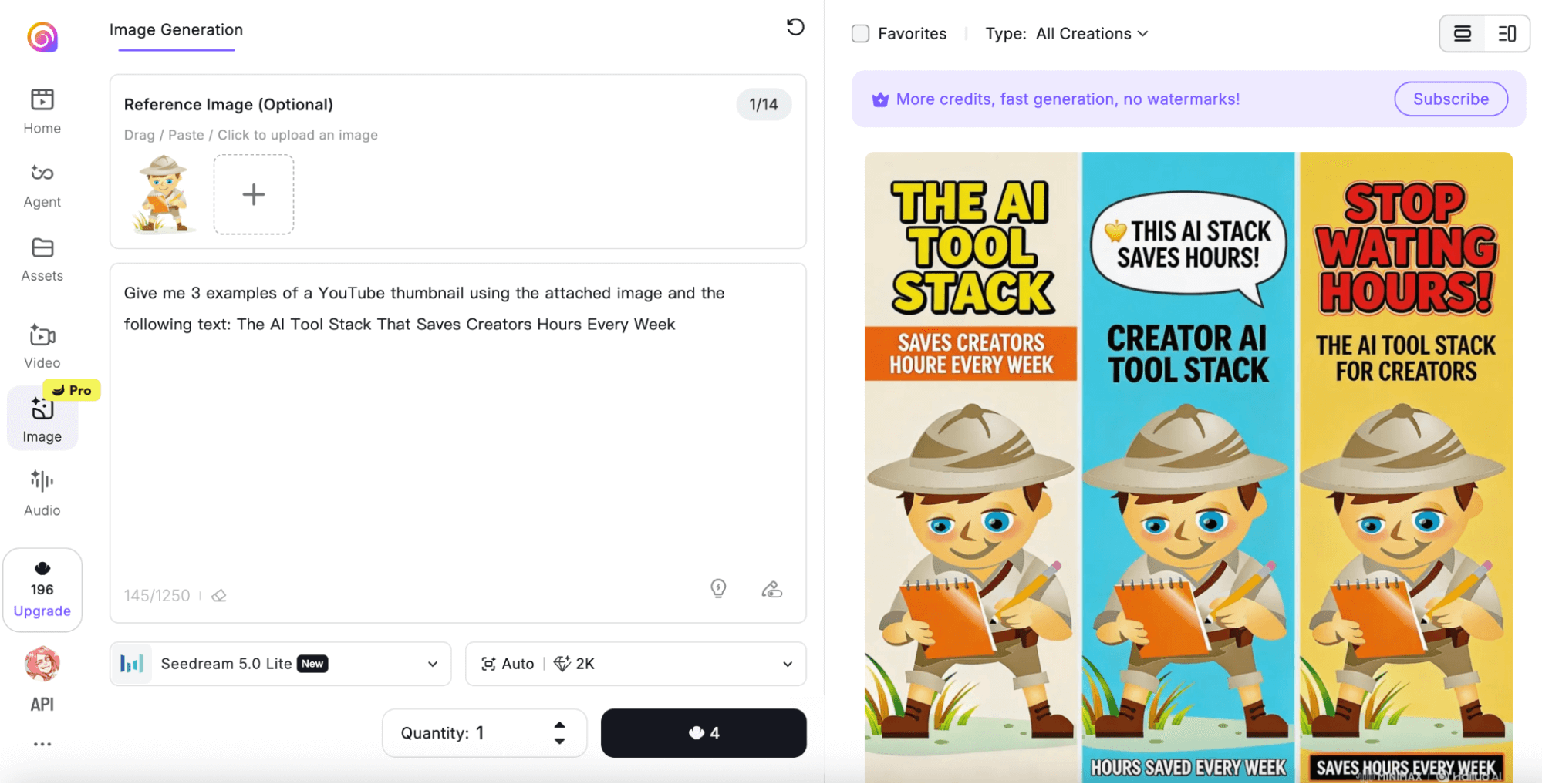Open the Home section in the sidebar
Image resolution: width=1542 pixels, height=784 pixels.
[x=42, y=110]
